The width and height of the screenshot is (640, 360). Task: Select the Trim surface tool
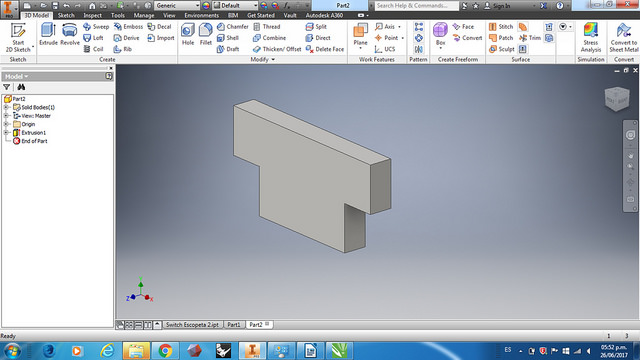530,38
